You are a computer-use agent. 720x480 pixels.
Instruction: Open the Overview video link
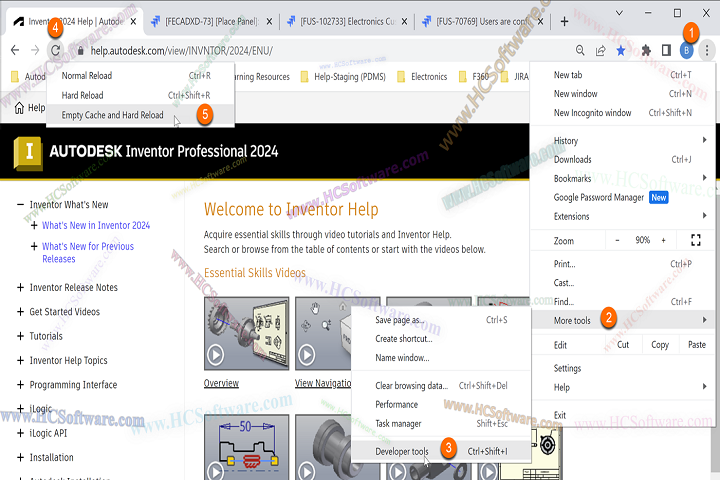tap(221, 383)
